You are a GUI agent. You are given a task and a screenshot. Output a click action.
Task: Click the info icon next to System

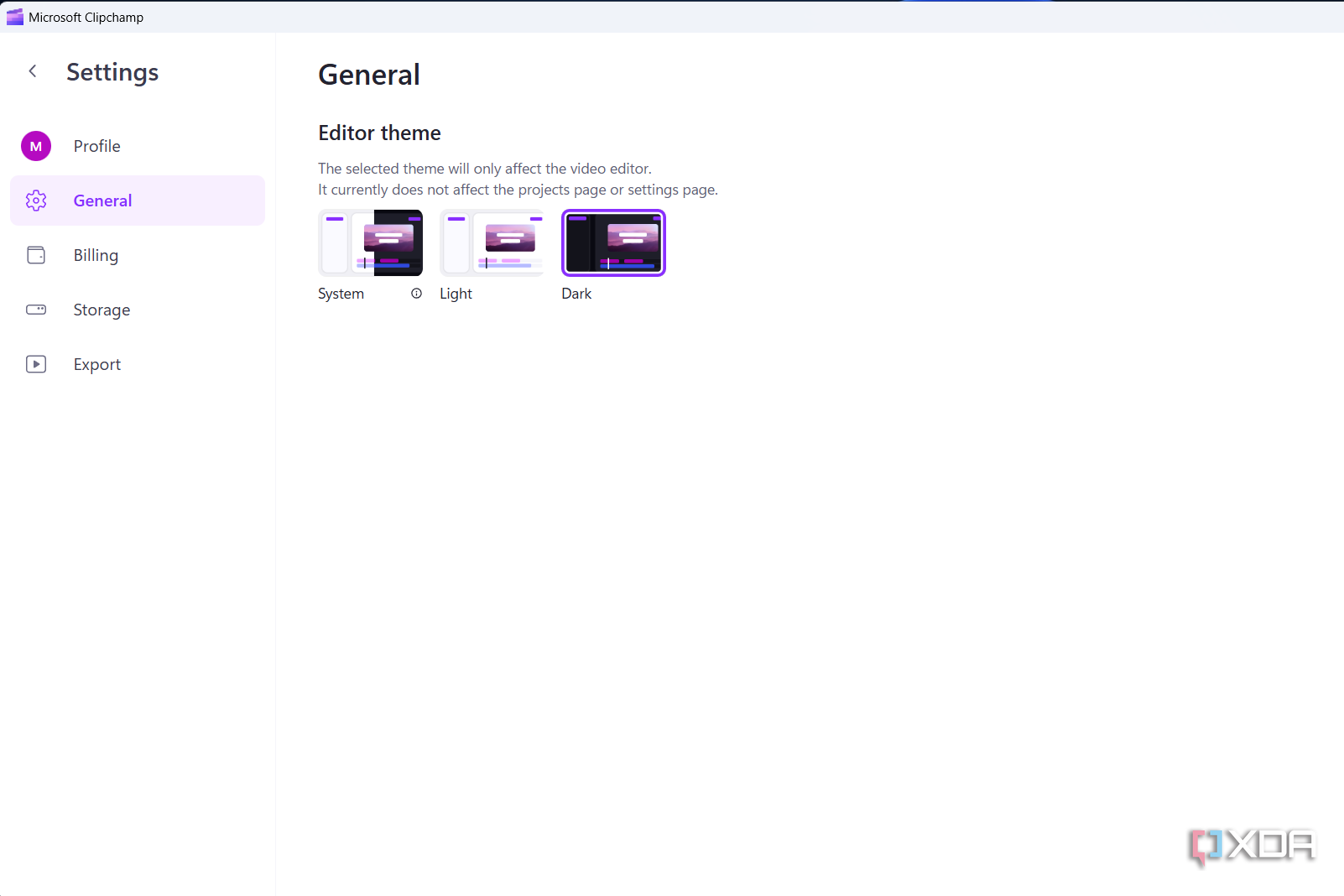416,294
